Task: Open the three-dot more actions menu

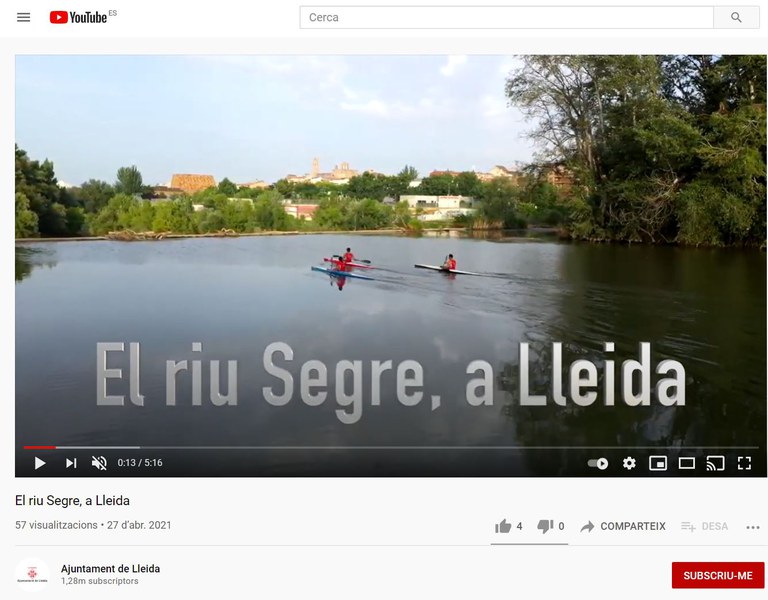Action: (x=753, y=527)
